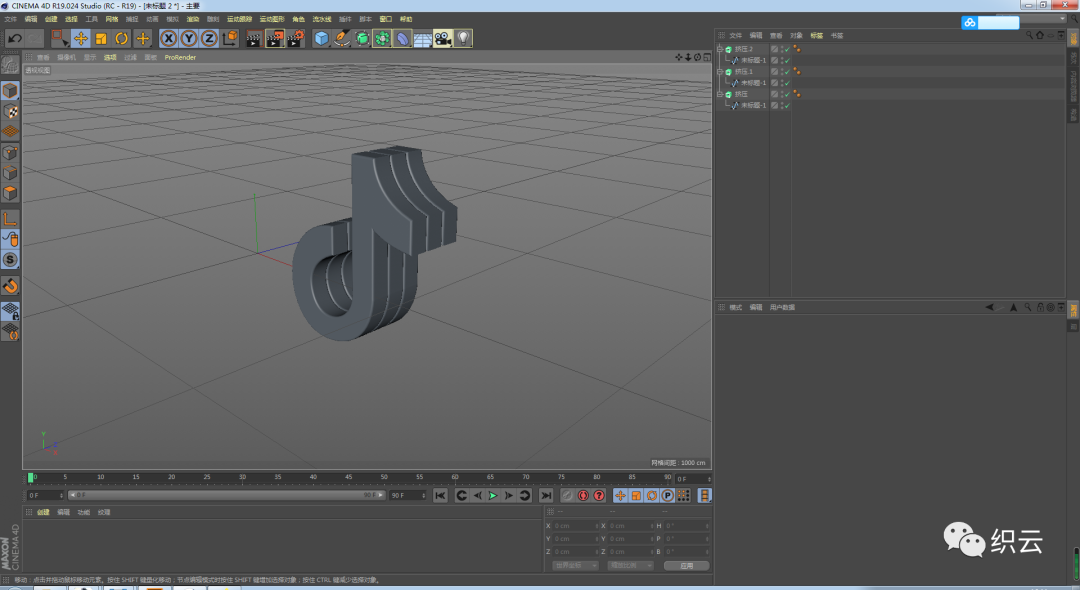This screenshot has height=590, width=1080.
Task: Open the world coordinates dropdown
Action: [575, 566]
